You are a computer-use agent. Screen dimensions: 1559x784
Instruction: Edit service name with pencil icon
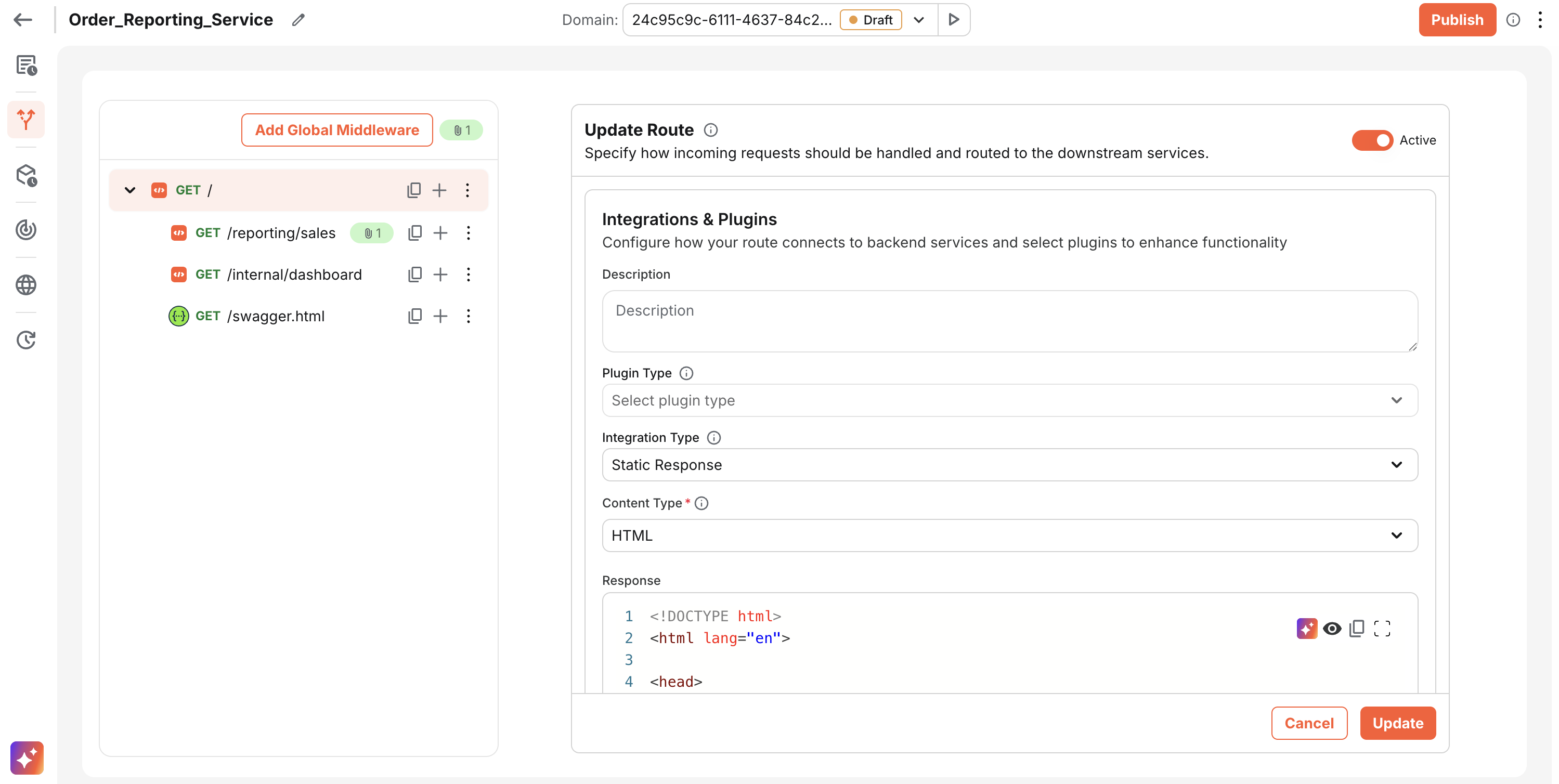click(x=298, y=19)
